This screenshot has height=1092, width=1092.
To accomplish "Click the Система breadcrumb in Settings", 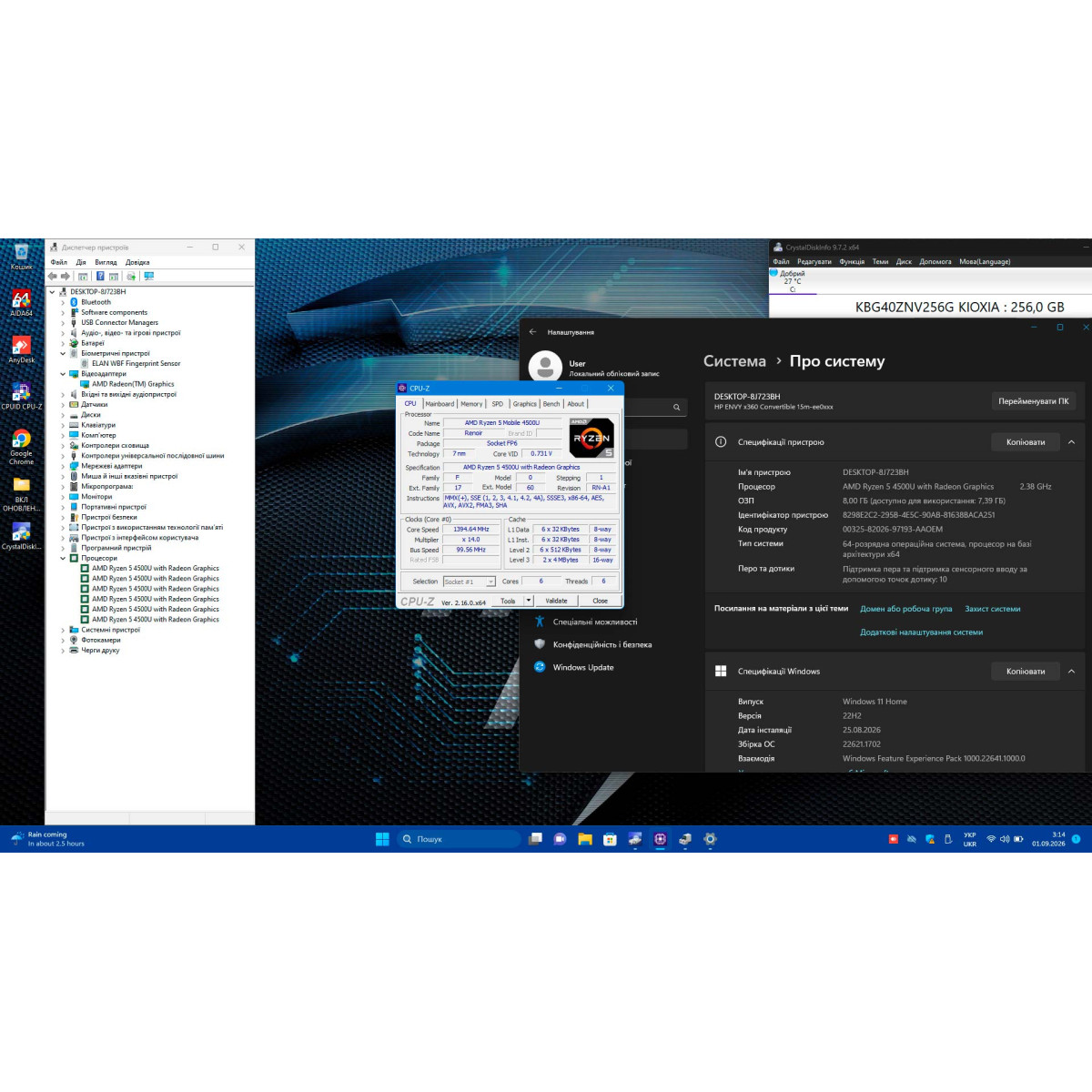I will click(734, 361).
